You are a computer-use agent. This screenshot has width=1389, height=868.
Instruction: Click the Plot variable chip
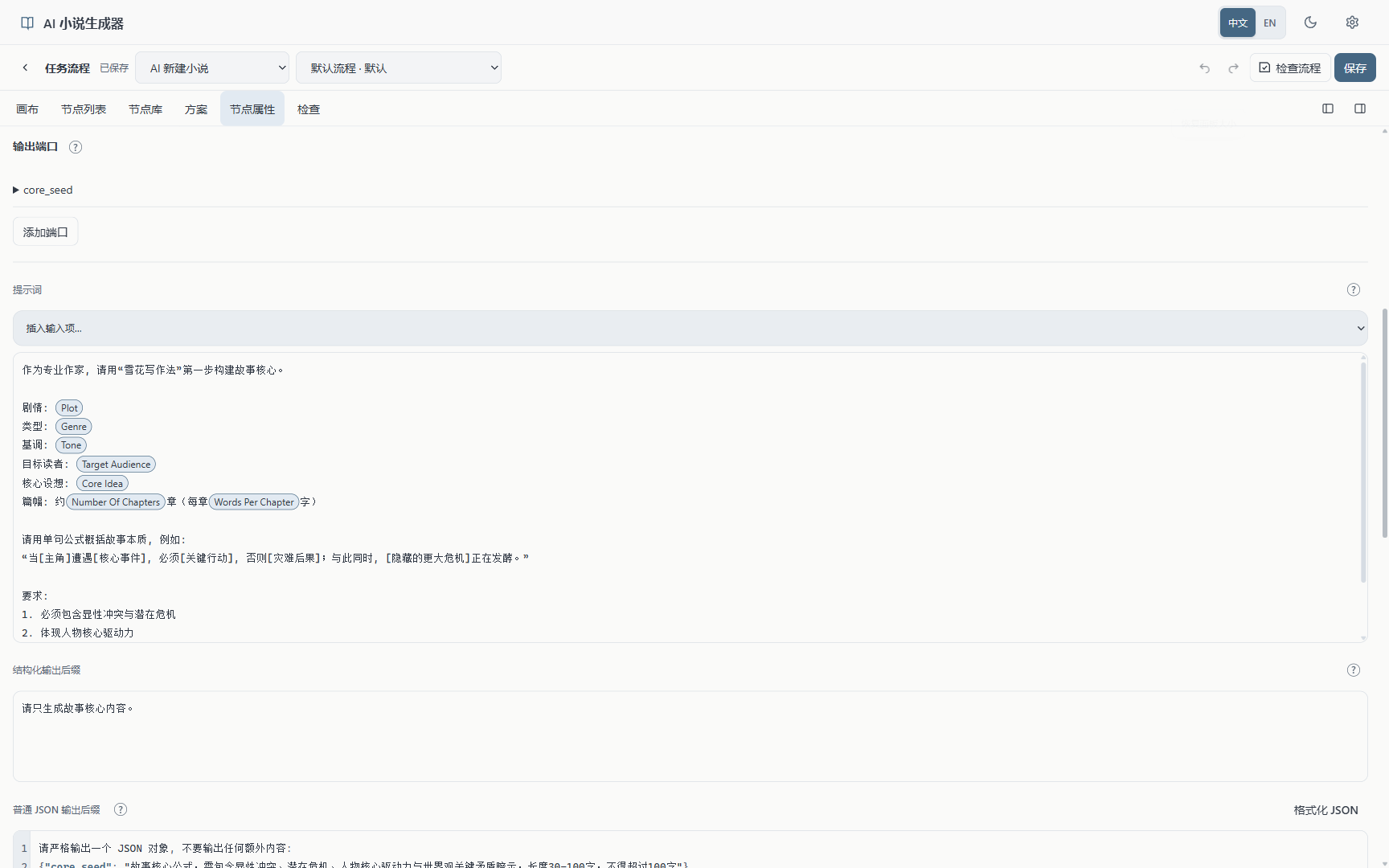tap(69, 408)
